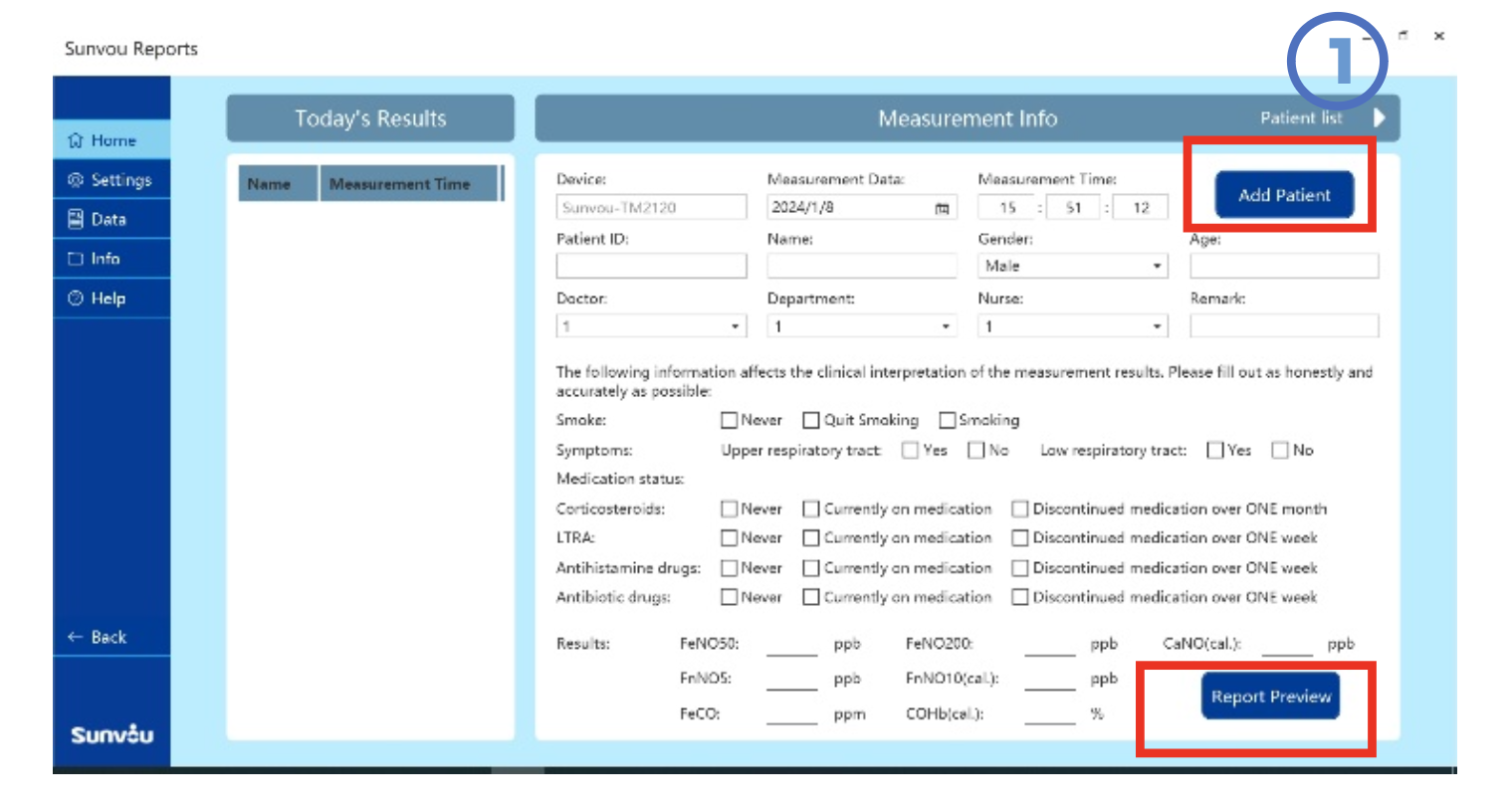
Task: Check the Never smoking checkbox
Action: (729, 420)
